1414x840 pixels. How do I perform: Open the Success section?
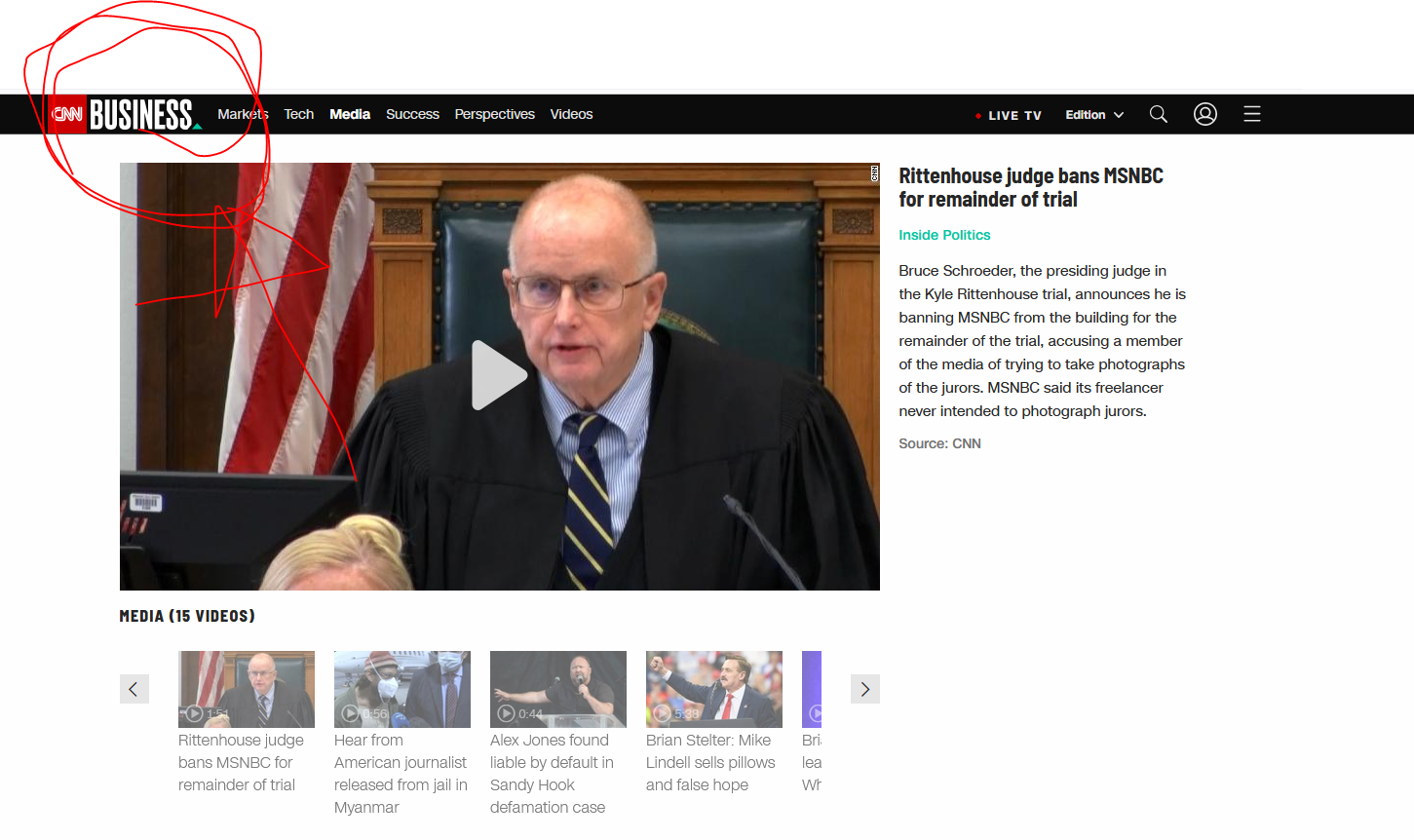coord(412,114)
